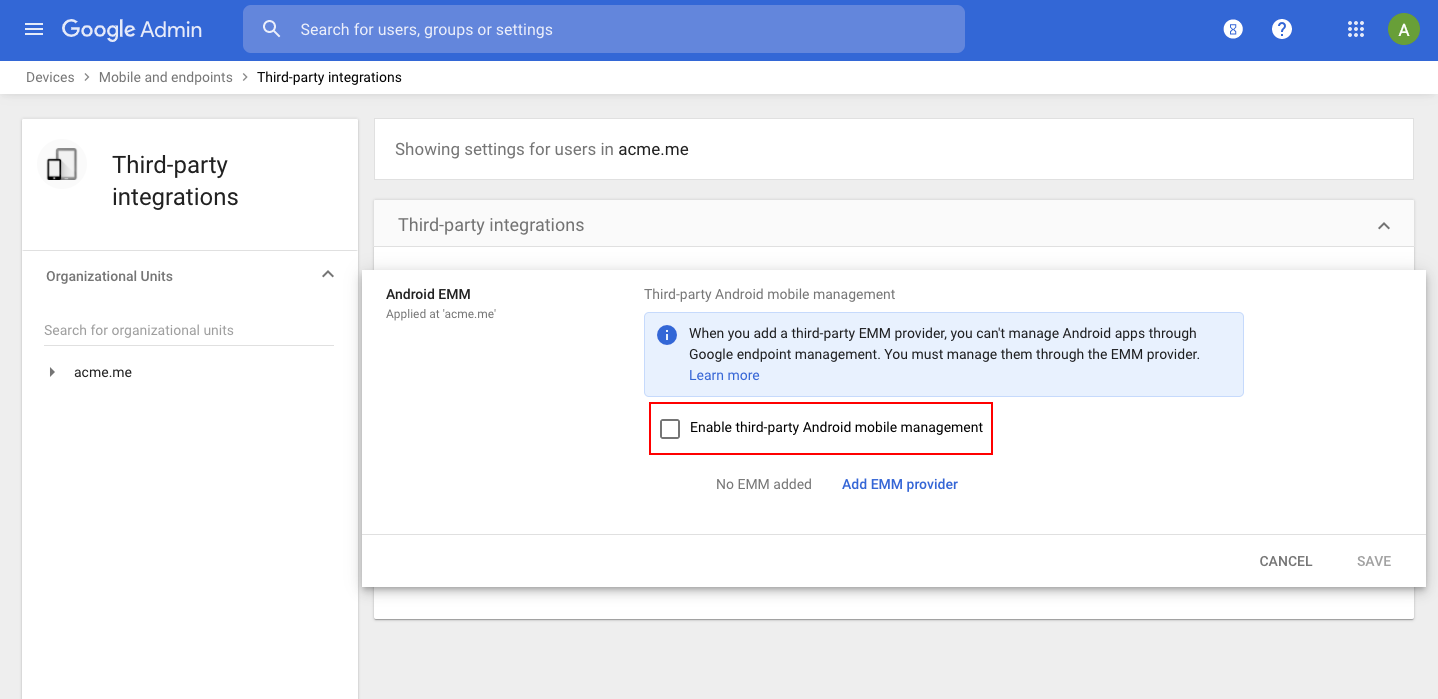Select acme.me in the tree
The width and height of the screenshot is (1438, 699).
click(103, 372)
